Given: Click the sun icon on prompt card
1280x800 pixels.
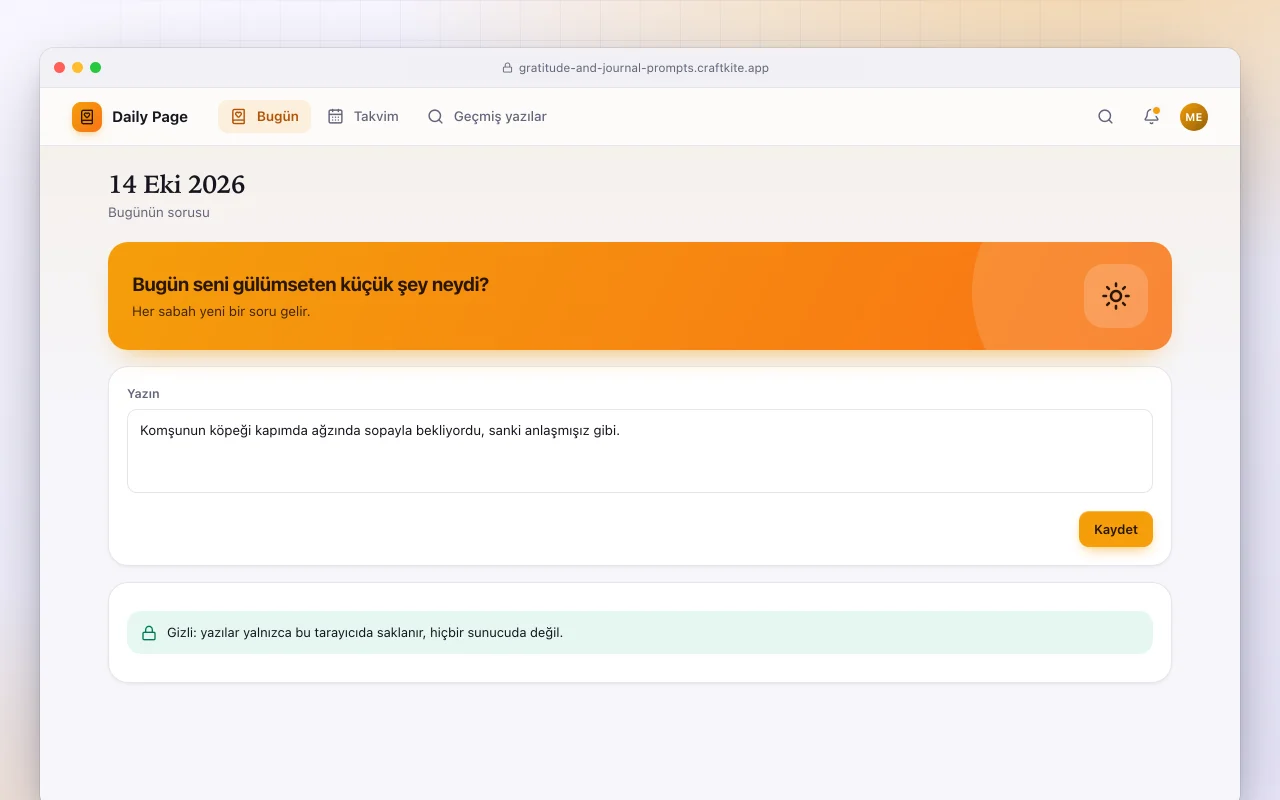Looking at the screenshot, I should point(1116,296).
